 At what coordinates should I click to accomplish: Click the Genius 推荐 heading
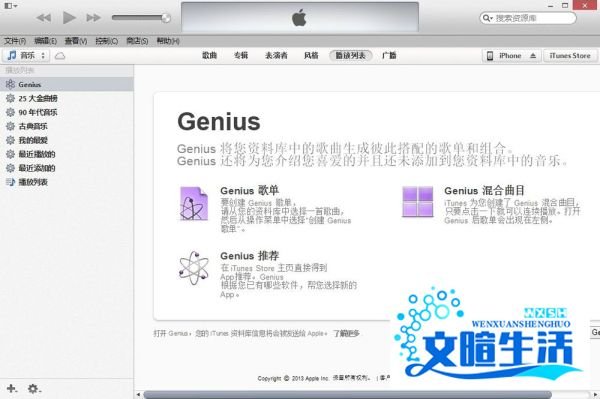click(249, 255)
